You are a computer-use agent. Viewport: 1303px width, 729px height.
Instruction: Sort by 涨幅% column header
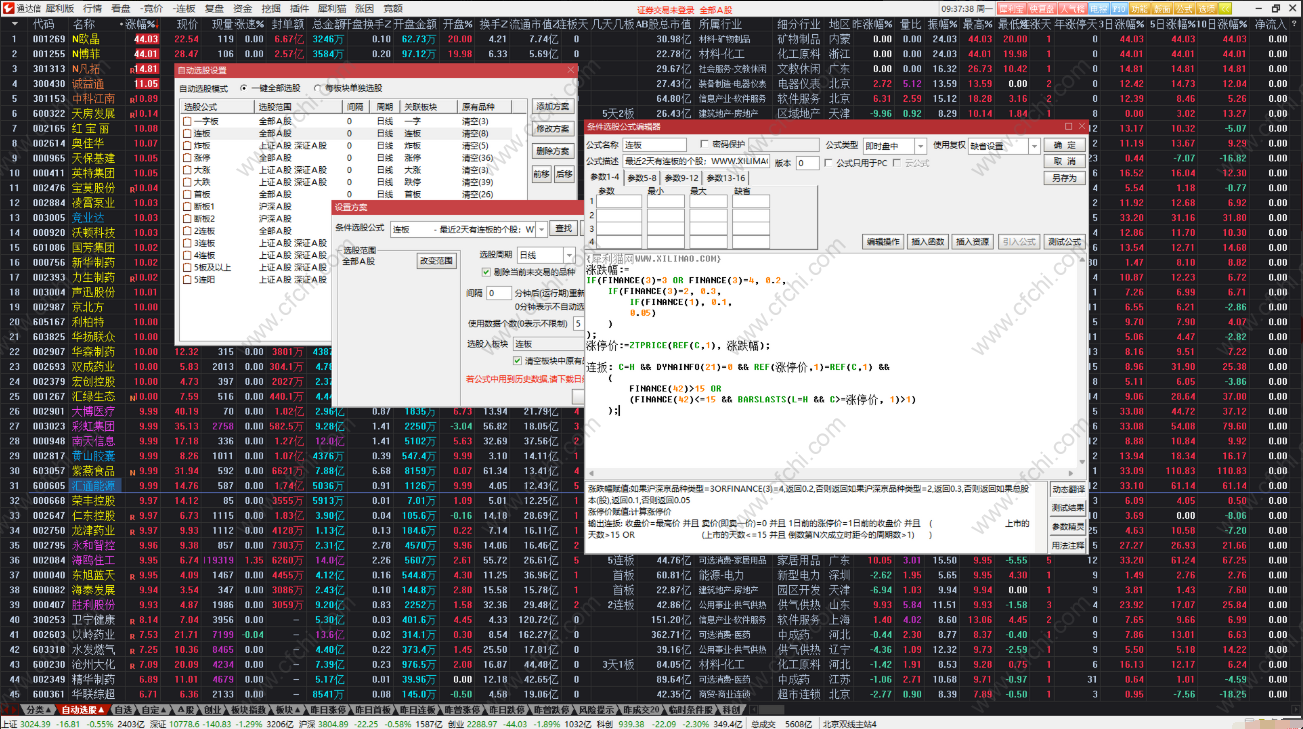pyautogui.click(x=143, y=23)
